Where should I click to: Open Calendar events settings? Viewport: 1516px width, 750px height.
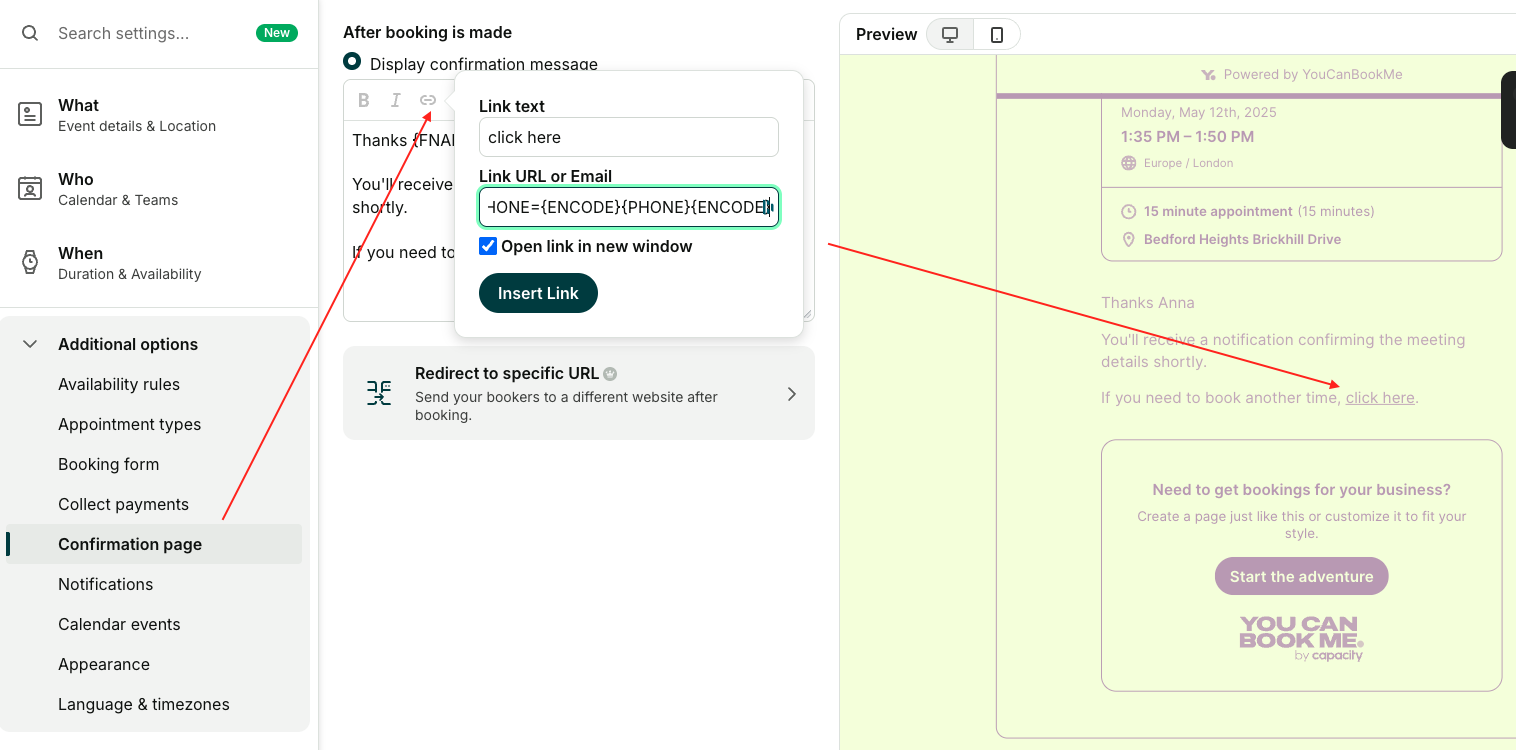[120, 624]
